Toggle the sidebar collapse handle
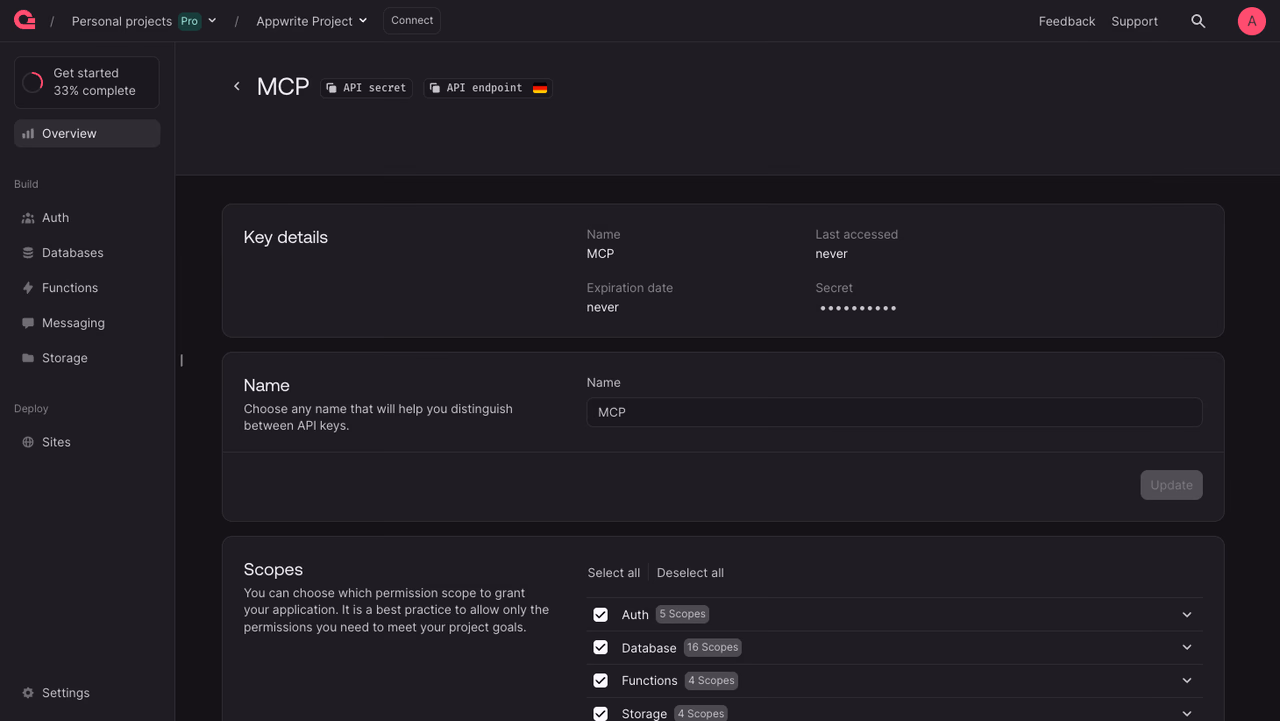The height and width of the screenshot is (721, 1280). pos(181,360)
